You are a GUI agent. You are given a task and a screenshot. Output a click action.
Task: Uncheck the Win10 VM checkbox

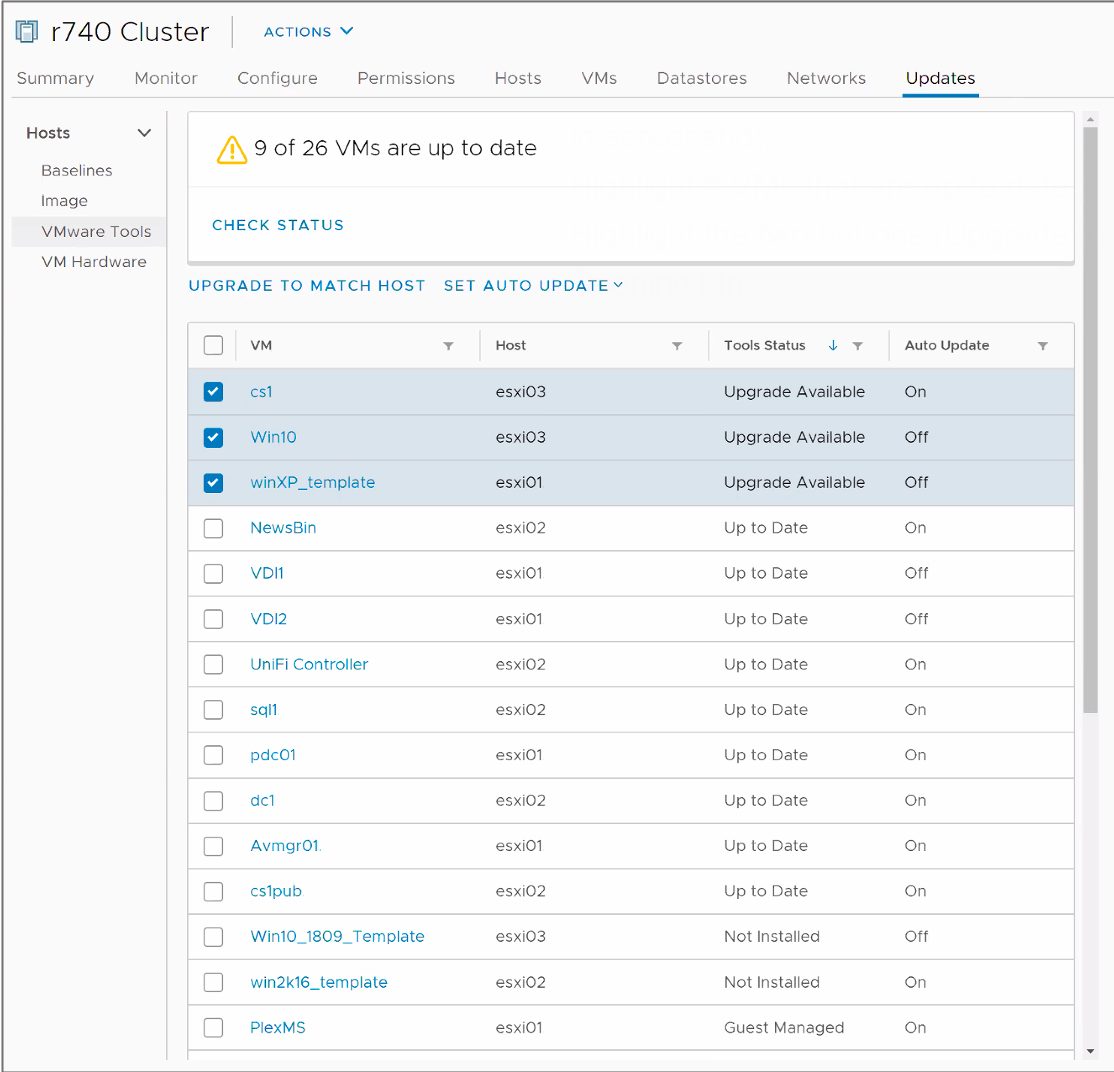(213, 437)
